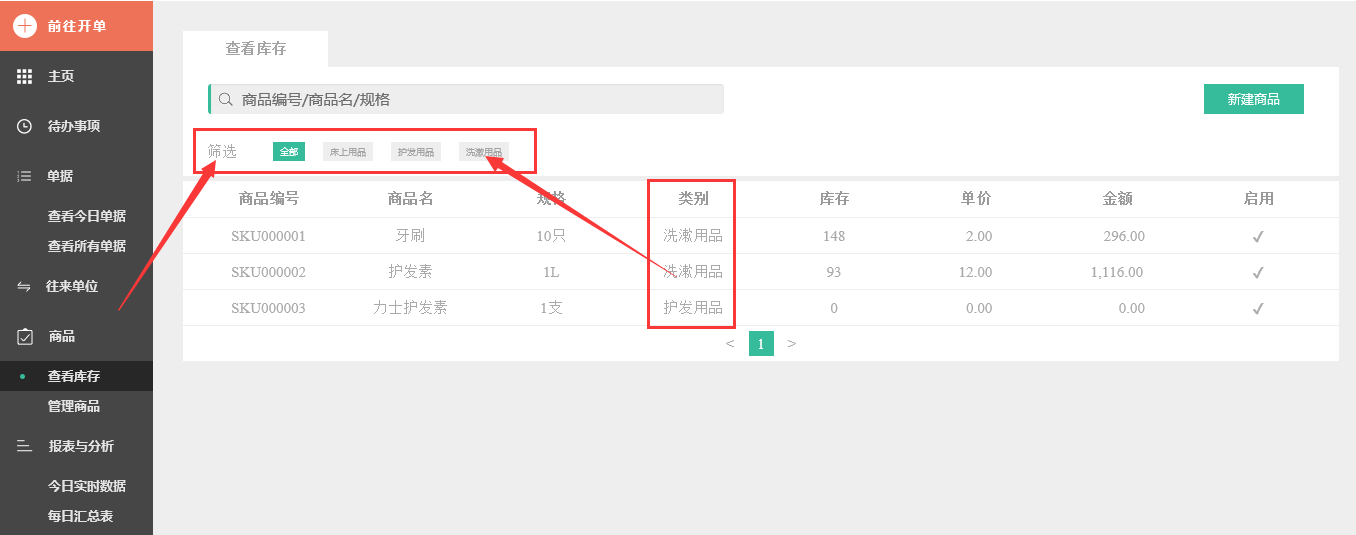The image size is (1356, 535).
Task: Go to the next page arrow
Action: tap(791, 344)
